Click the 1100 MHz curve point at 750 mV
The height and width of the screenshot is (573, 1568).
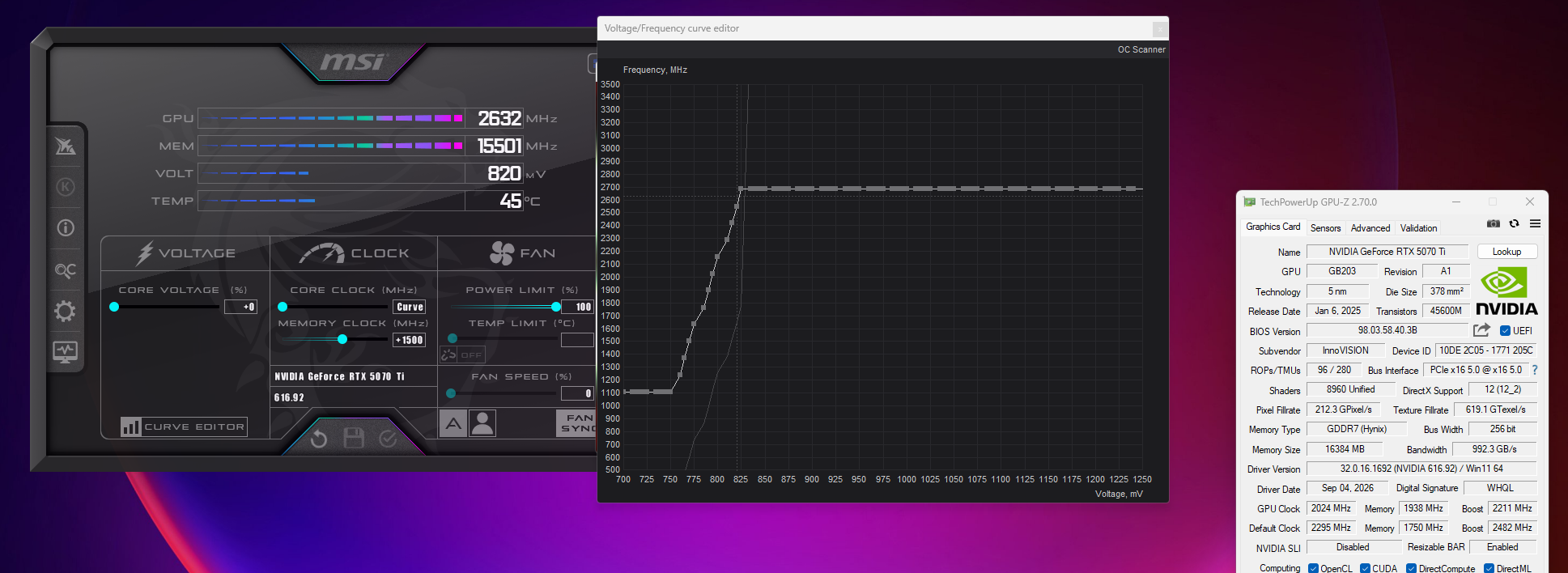click(x=669, y=392)
